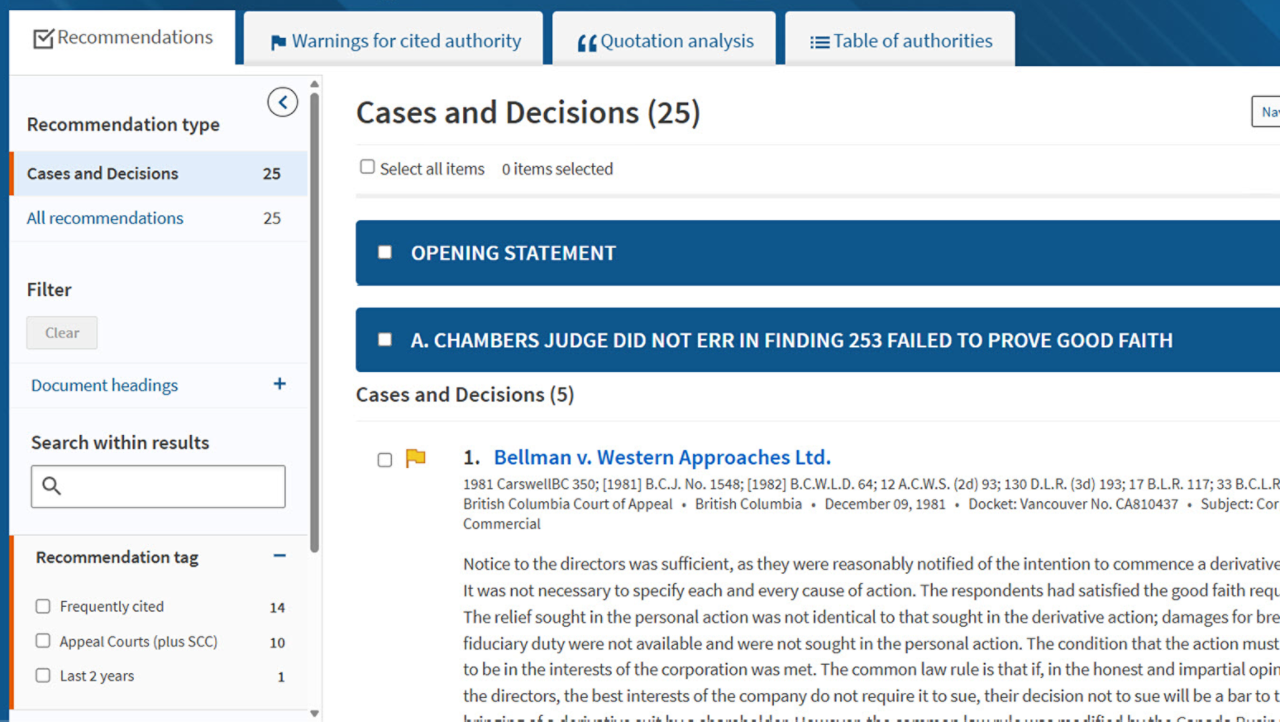Collapse the Recommendation tag section
The height and width of the screenshot is (722, 1280).
280,556
